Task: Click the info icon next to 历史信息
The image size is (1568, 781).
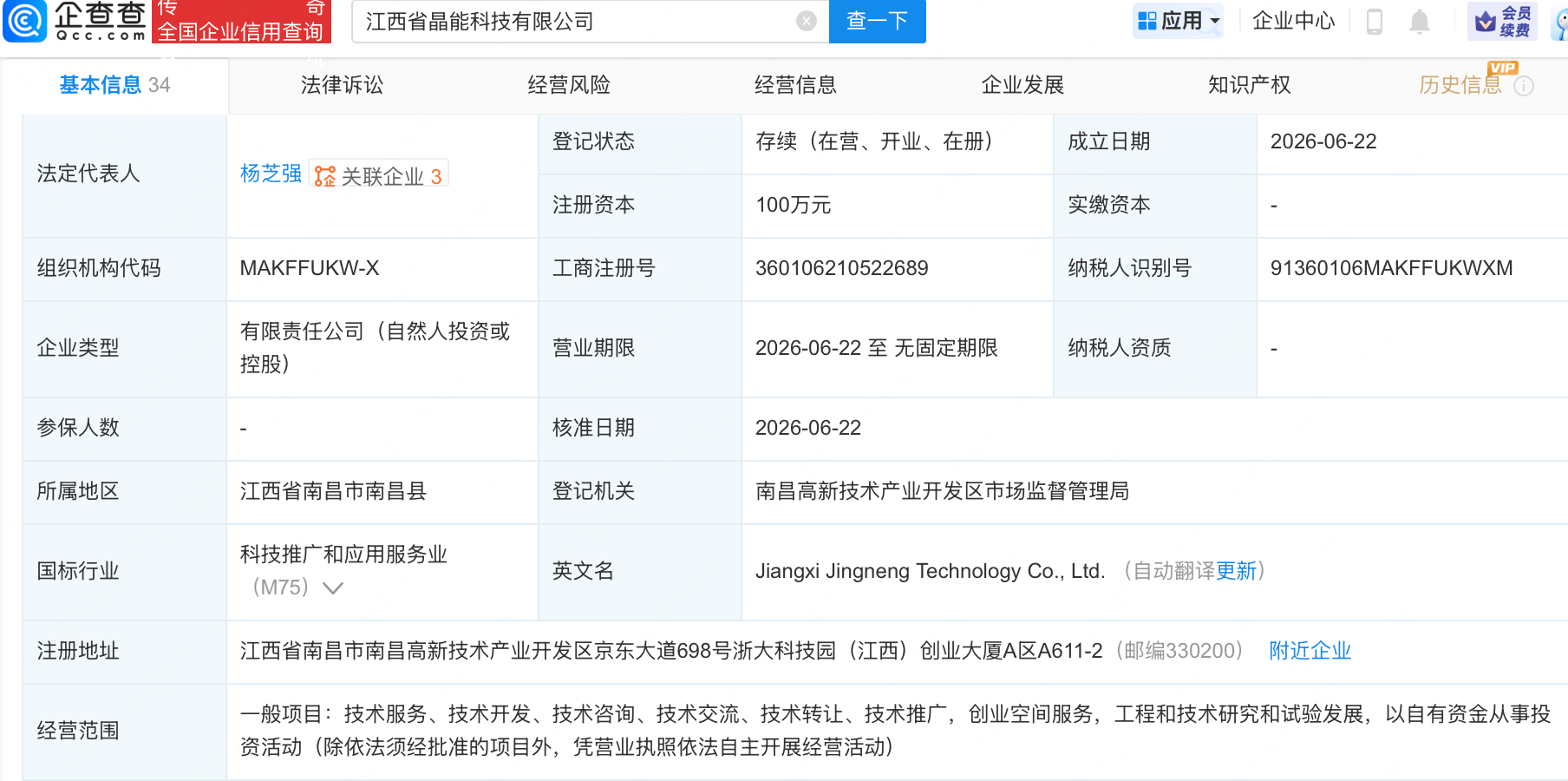Action: 1524,86
